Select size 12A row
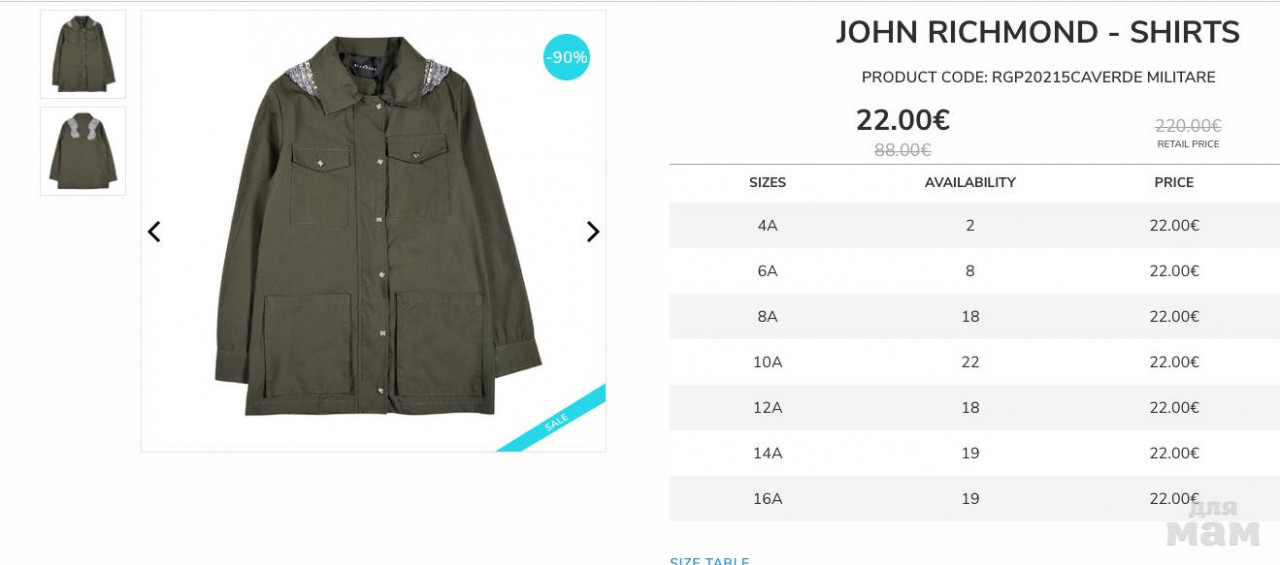 click(975, 408)
